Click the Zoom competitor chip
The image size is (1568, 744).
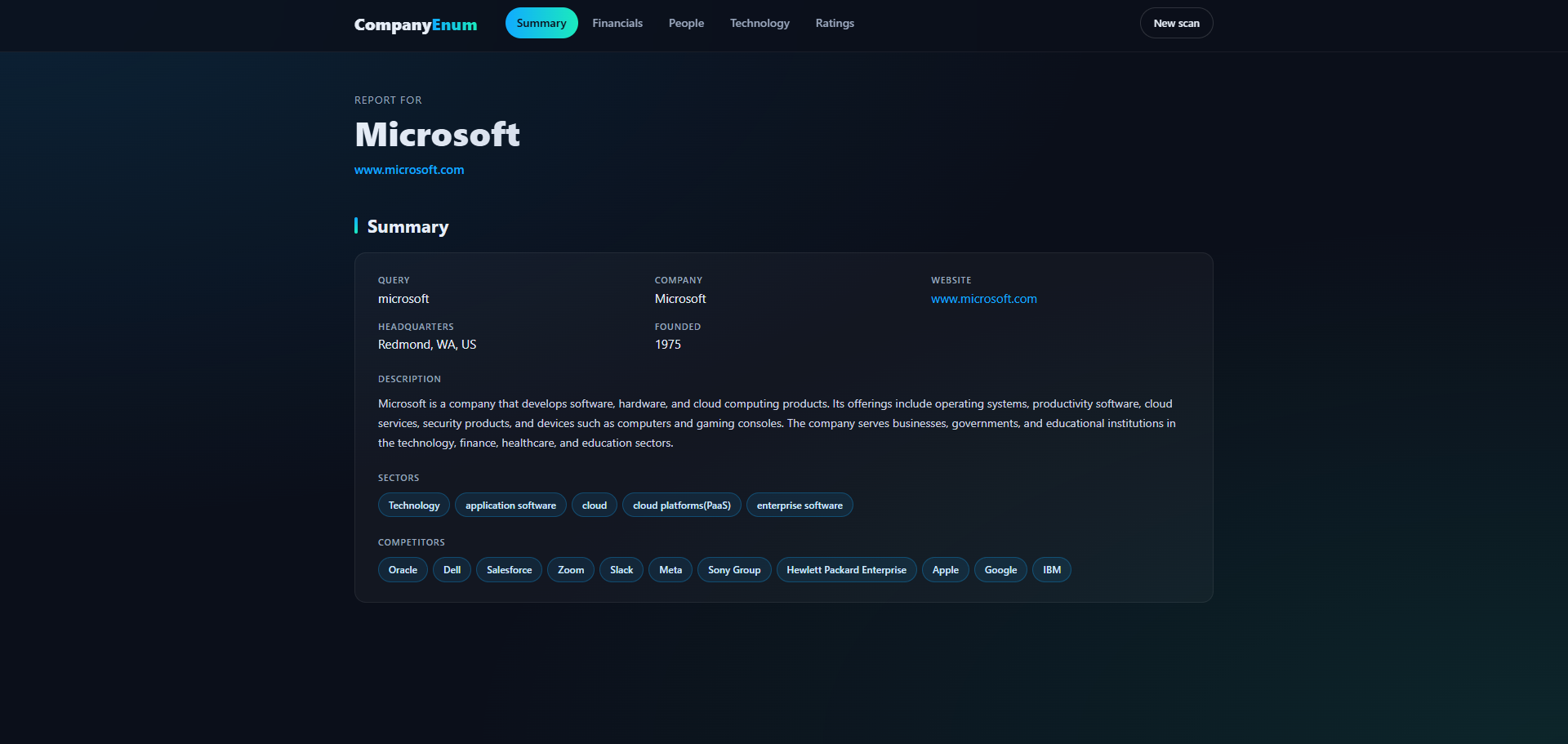(571, 569)
